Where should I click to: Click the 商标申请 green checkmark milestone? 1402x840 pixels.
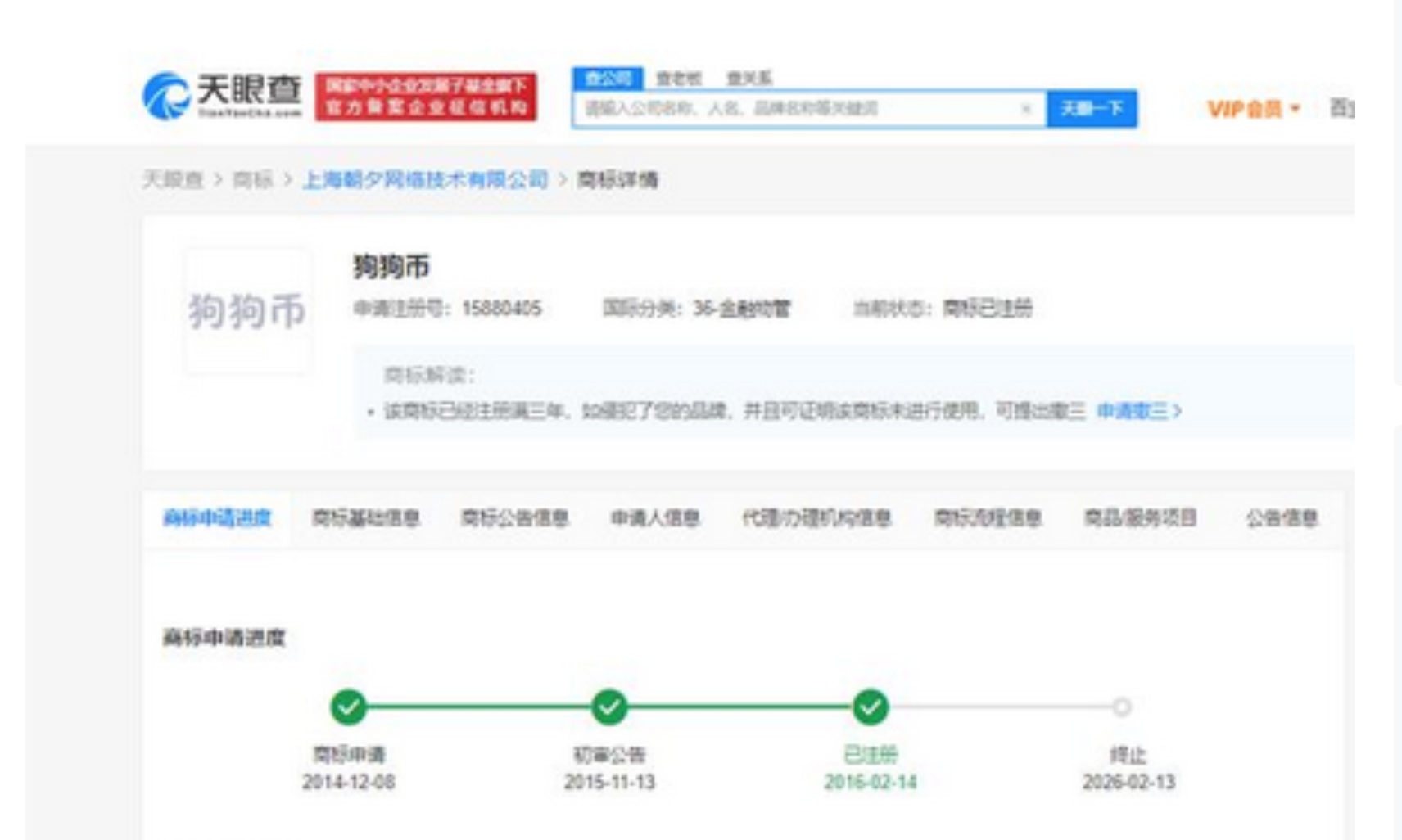coord(349,707)
